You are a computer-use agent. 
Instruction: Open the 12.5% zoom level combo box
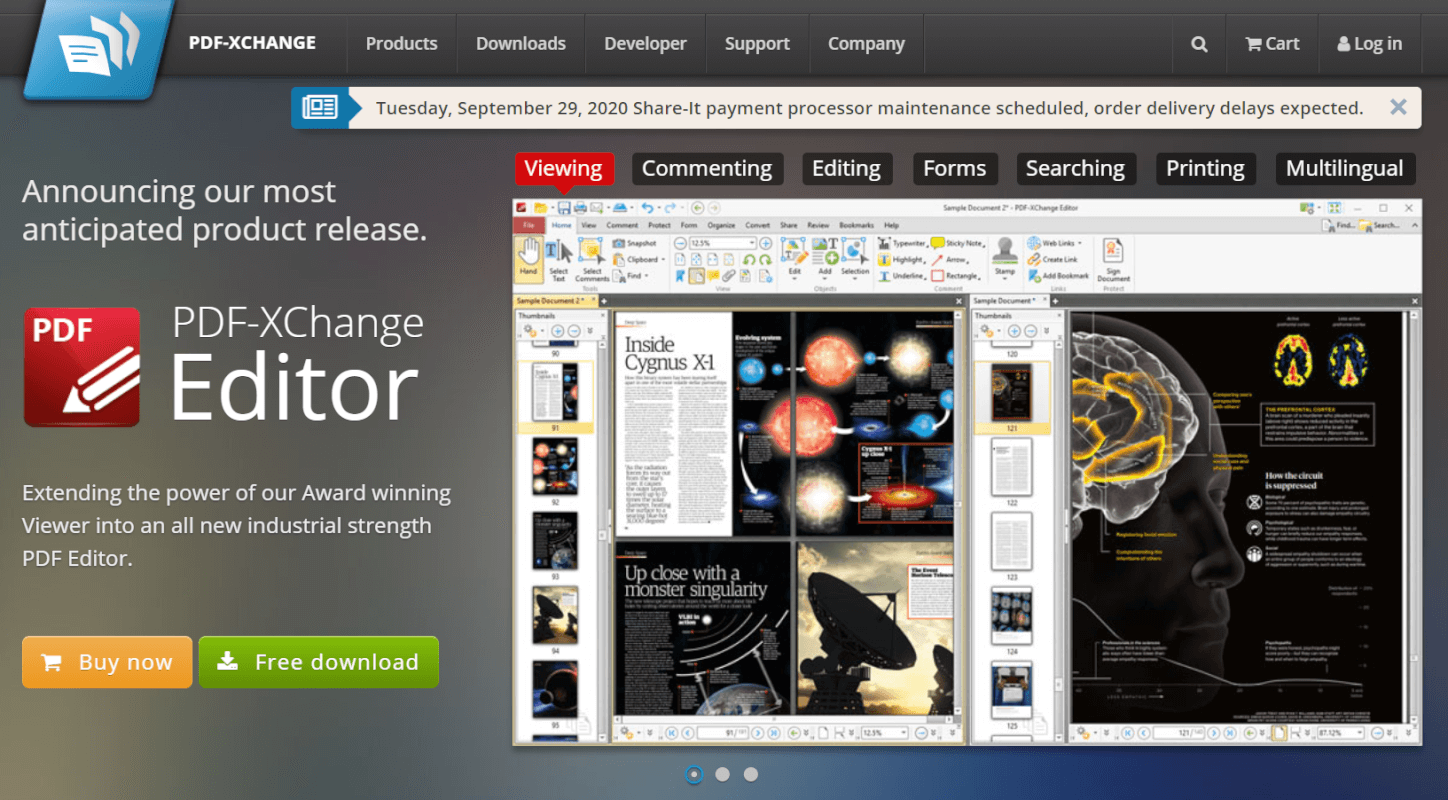[722, 243]
